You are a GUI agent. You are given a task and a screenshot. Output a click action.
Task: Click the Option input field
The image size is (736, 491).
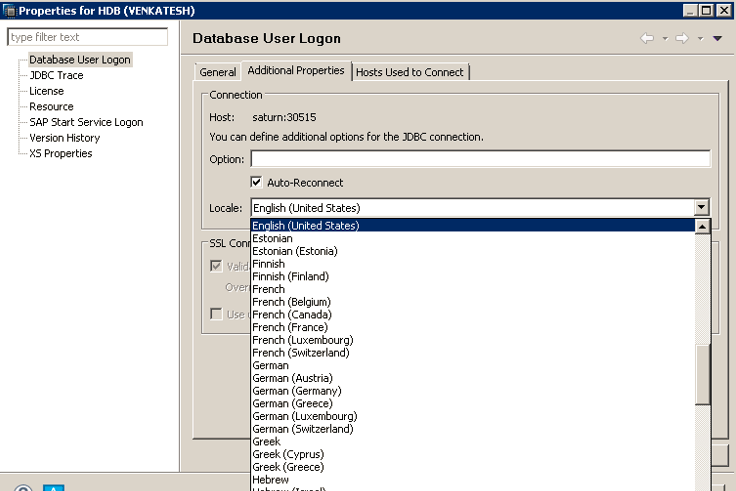(x=480, y=159)
